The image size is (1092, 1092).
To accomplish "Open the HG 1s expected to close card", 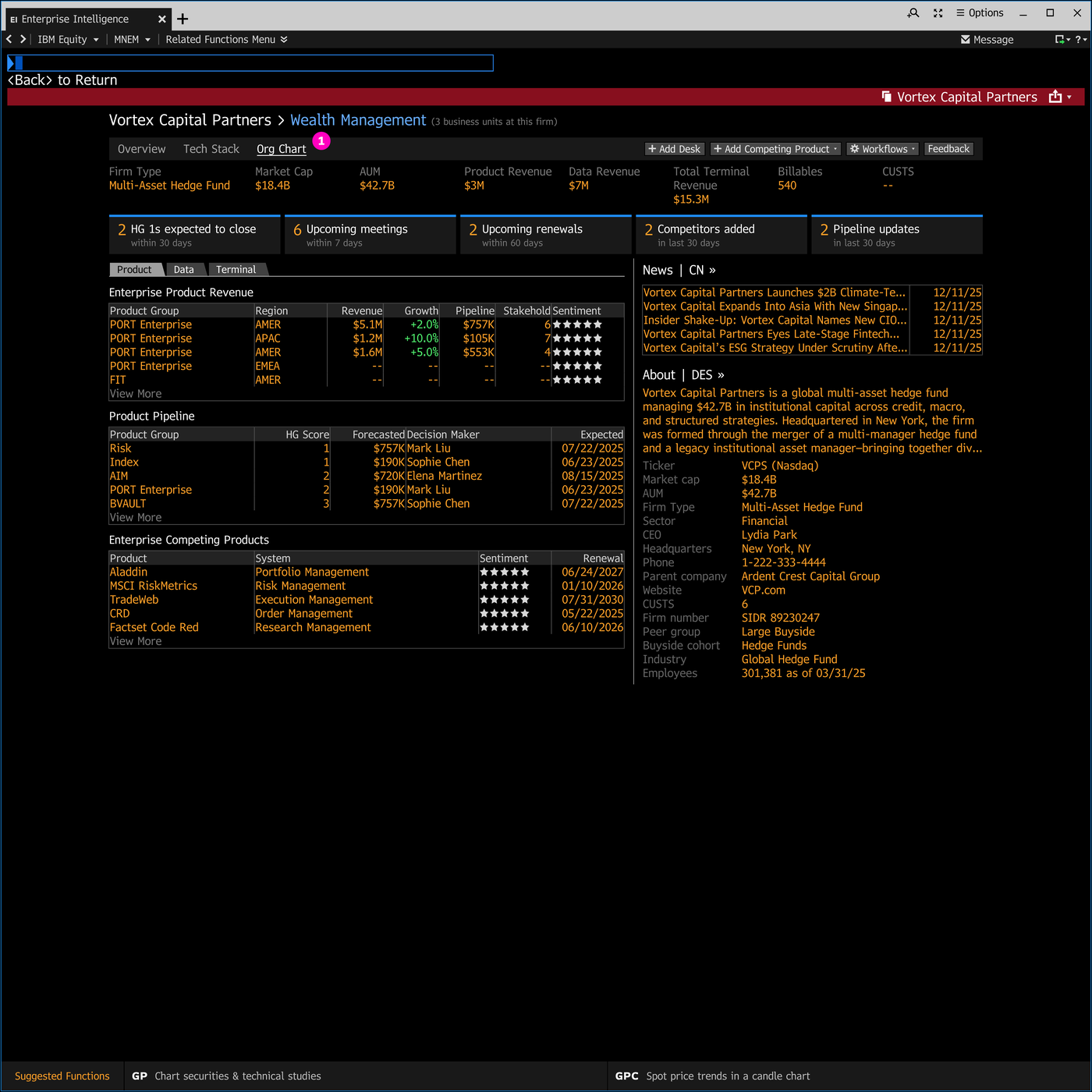I will [x=194, y=235].
